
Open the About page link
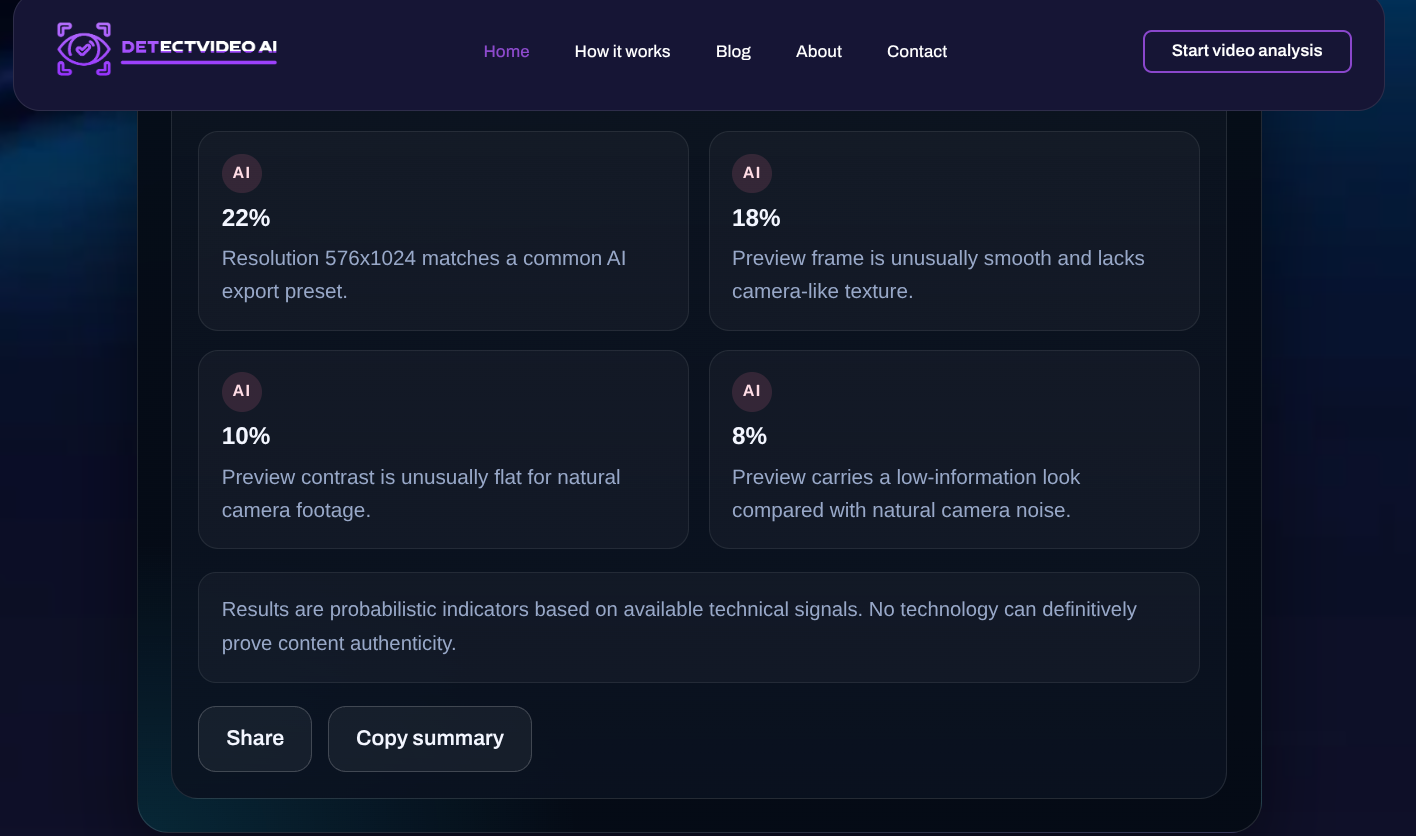pos(818,51)
